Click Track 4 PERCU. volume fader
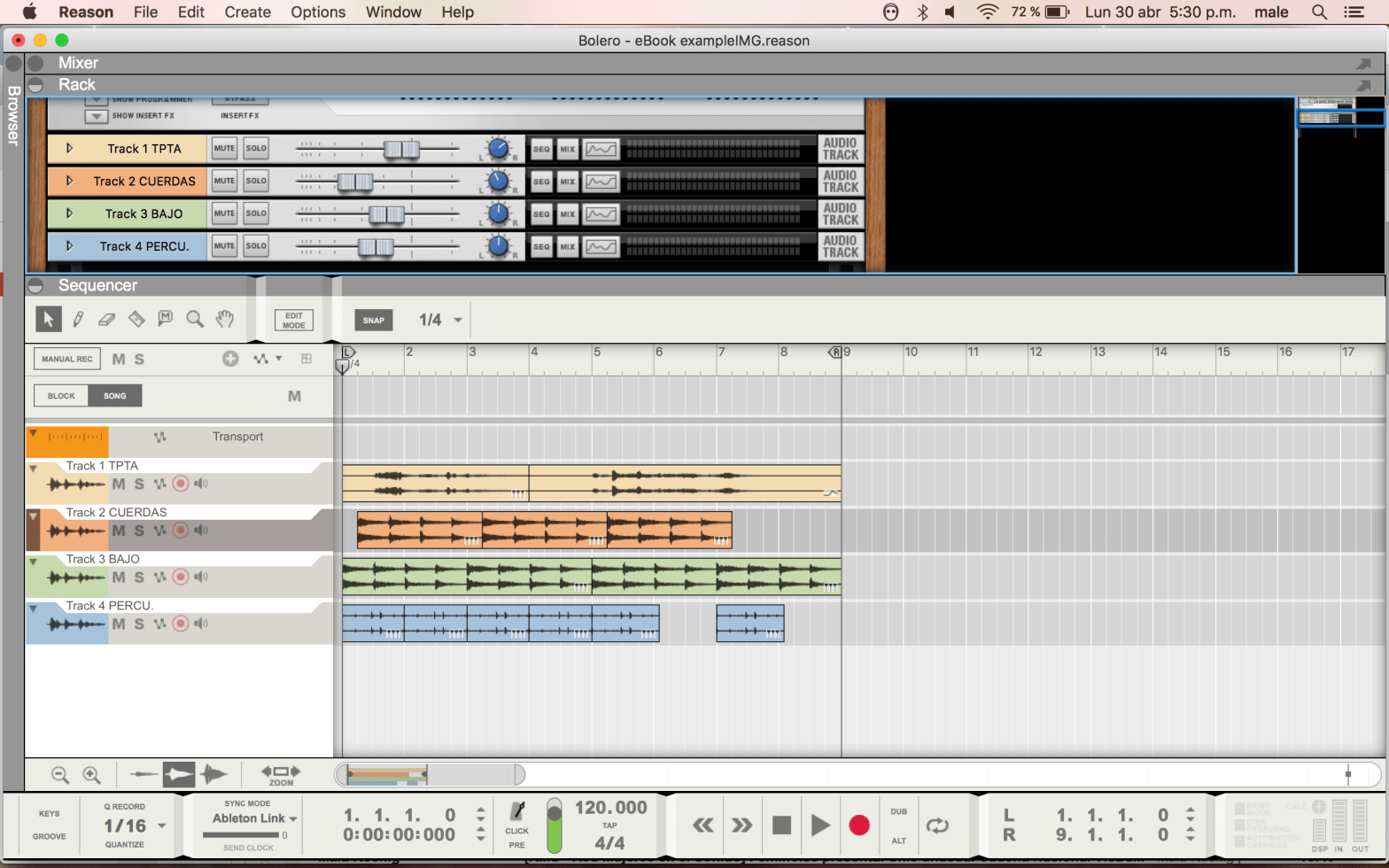Screen dimensions: 1389x868 (x=375, y=247)
